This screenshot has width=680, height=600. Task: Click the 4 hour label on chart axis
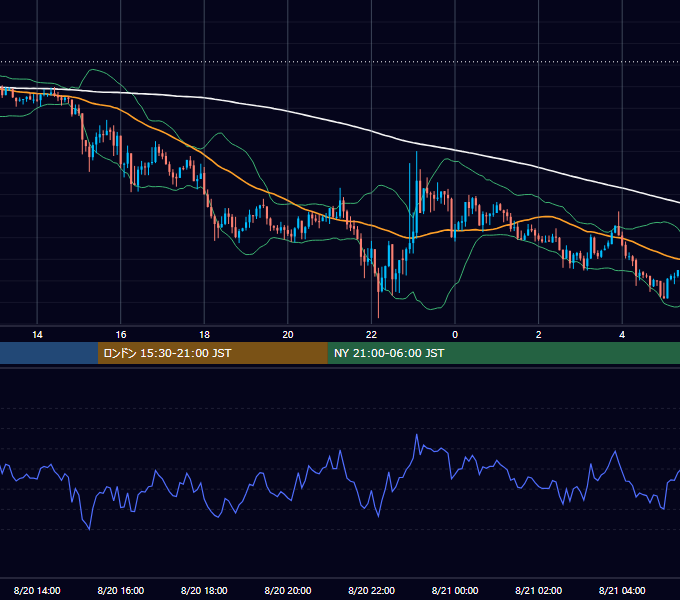click(x=622, y=335)
